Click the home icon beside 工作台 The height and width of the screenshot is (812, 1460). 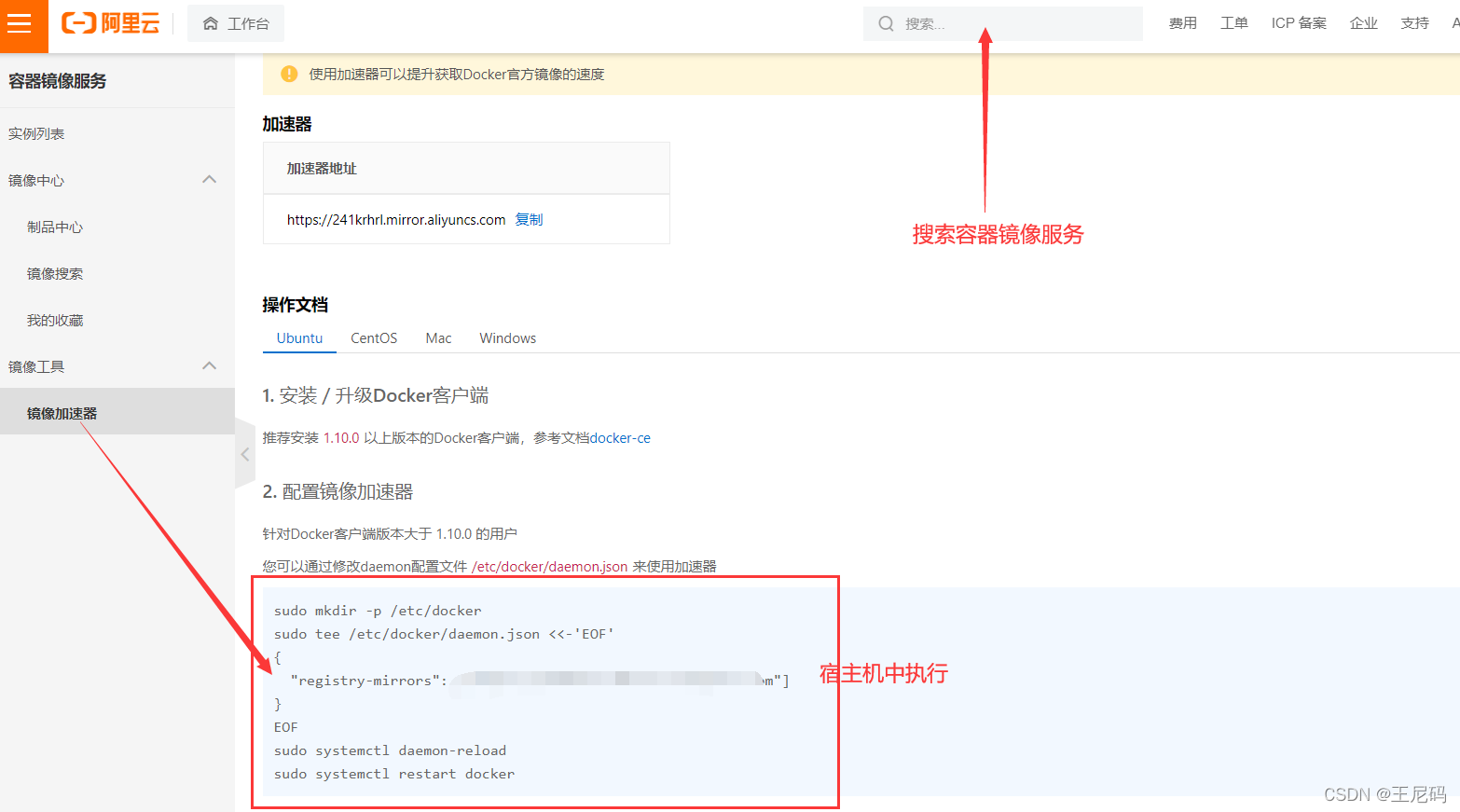[x=211, y=23]
